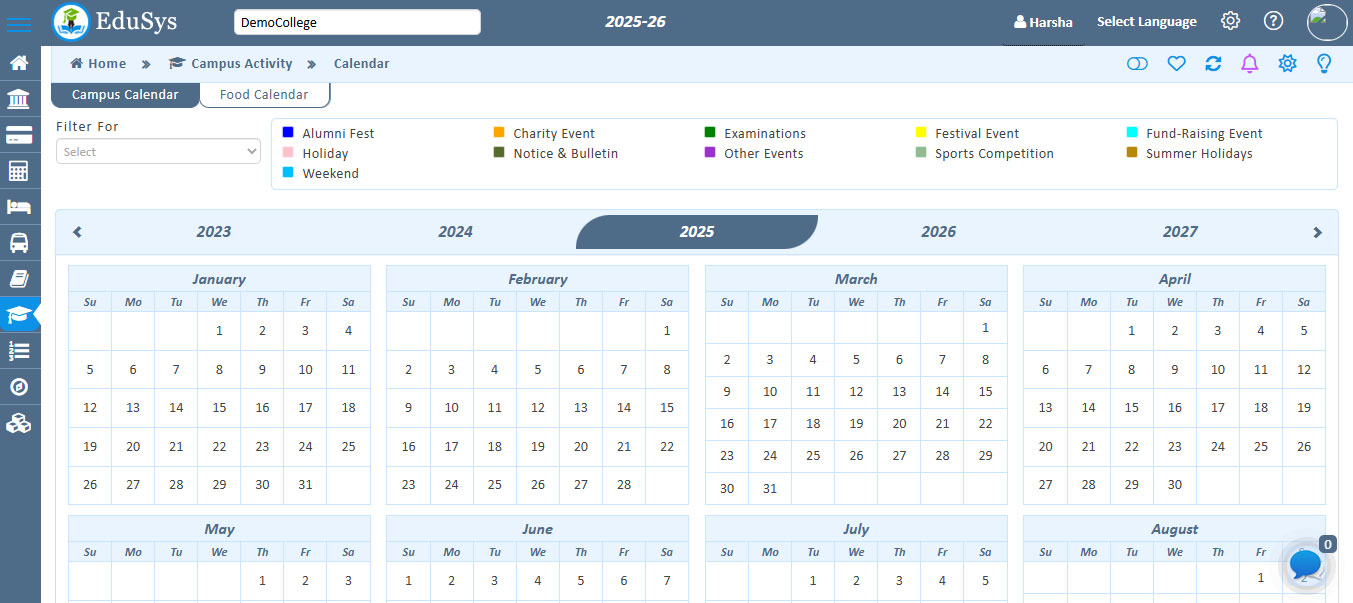The width and height of the screenshot is (1353, 603).
Task: Click the Select Language link
Action: click(1146, 21)
